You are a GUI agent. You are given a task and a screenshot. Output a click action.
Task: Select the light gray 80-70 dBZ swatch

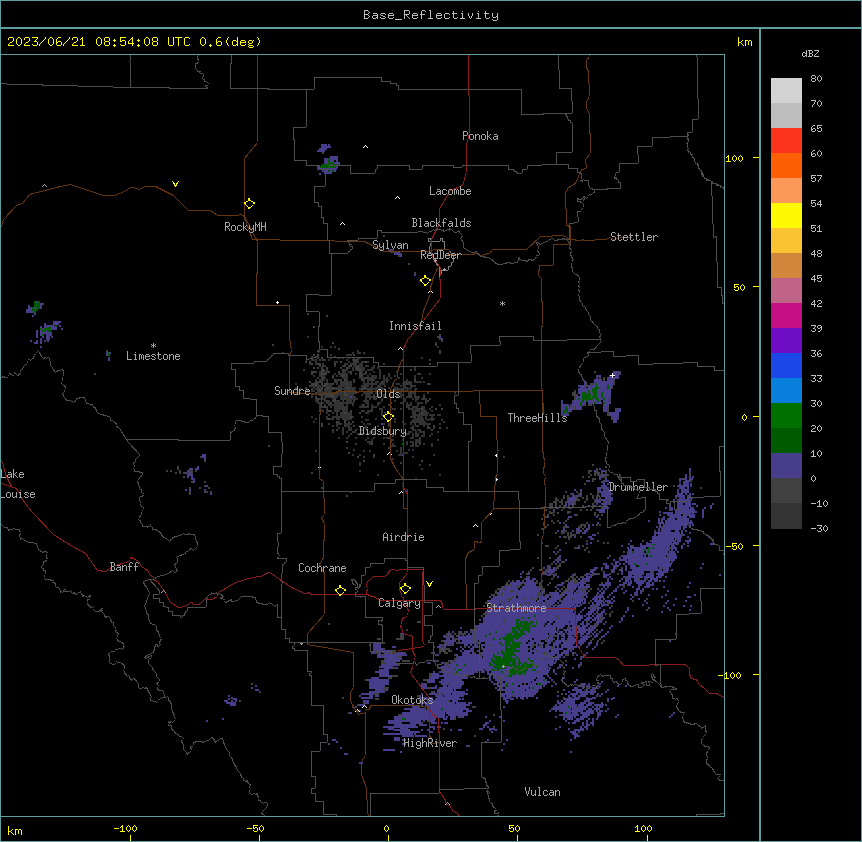[786, 91]
